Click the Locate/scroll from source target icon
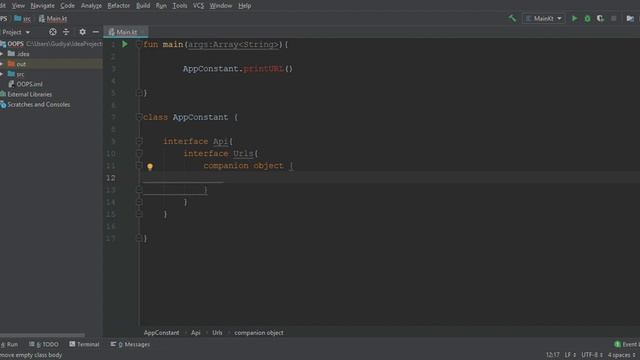The image size is (640, 360). click(53, 32)
